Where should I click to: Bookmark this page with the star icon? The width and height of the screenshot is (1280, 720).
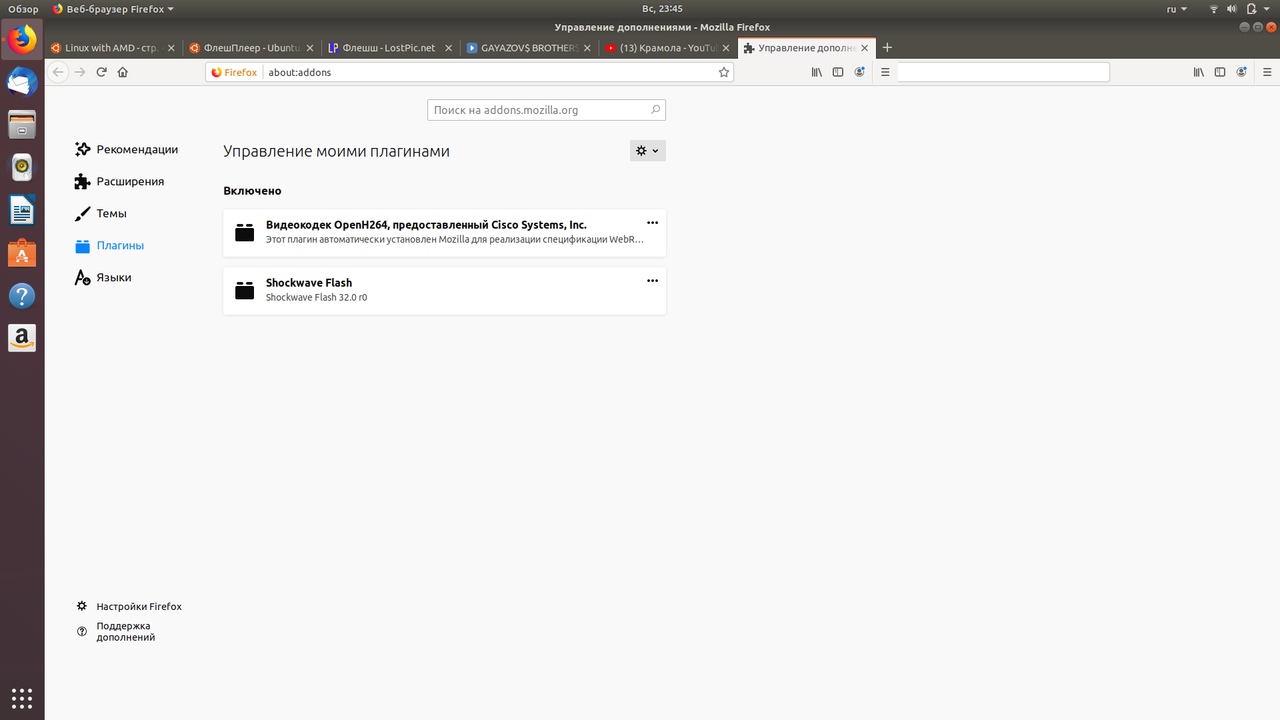click(x=724, y=72)
